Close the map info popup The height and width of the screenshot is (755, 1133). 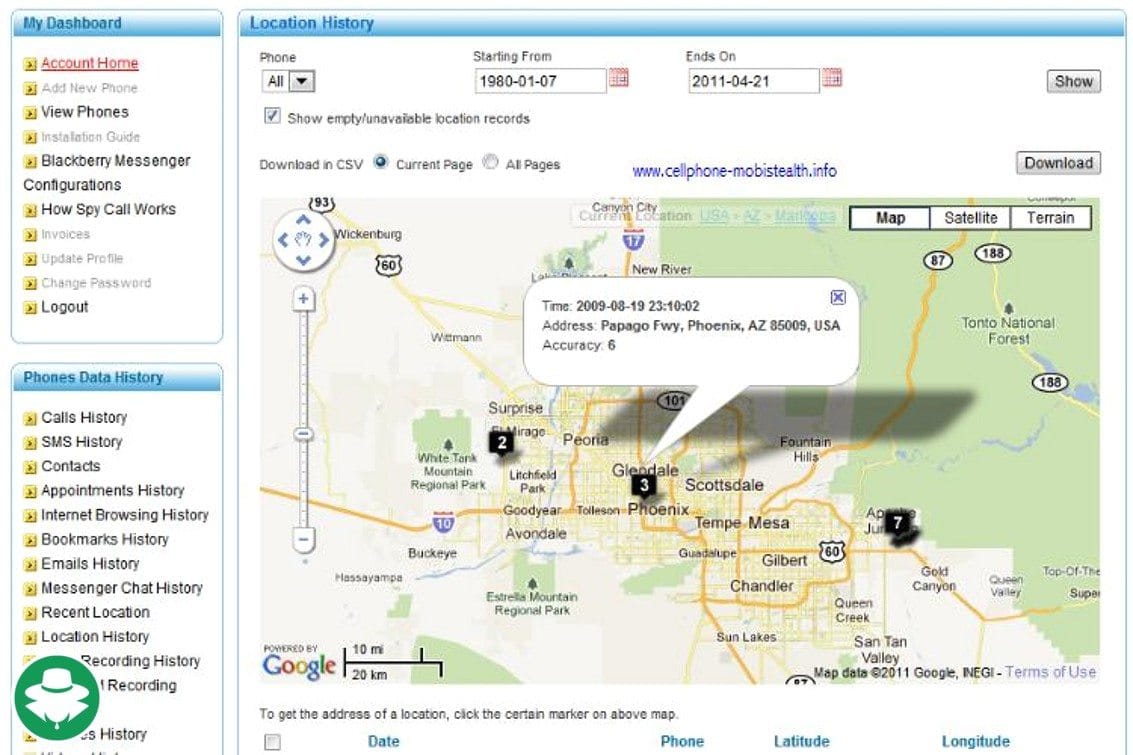838,297
